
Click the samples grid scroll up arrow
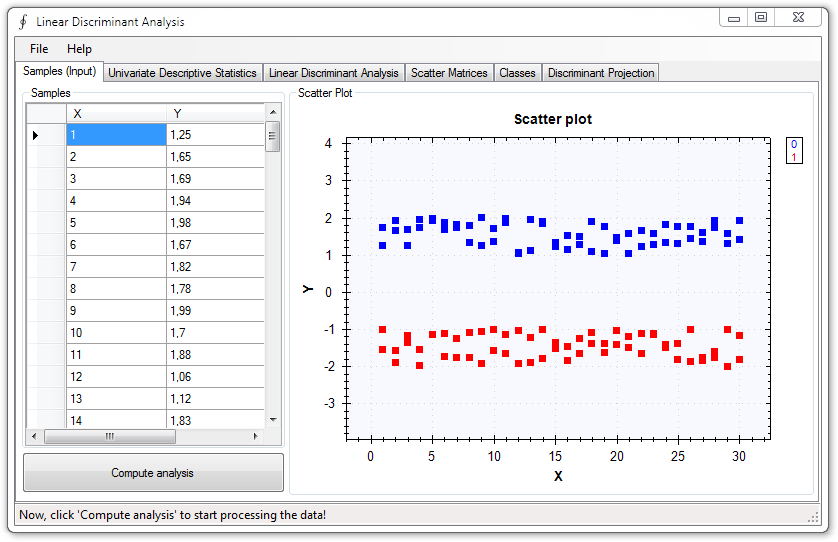[x=273, y=112]
